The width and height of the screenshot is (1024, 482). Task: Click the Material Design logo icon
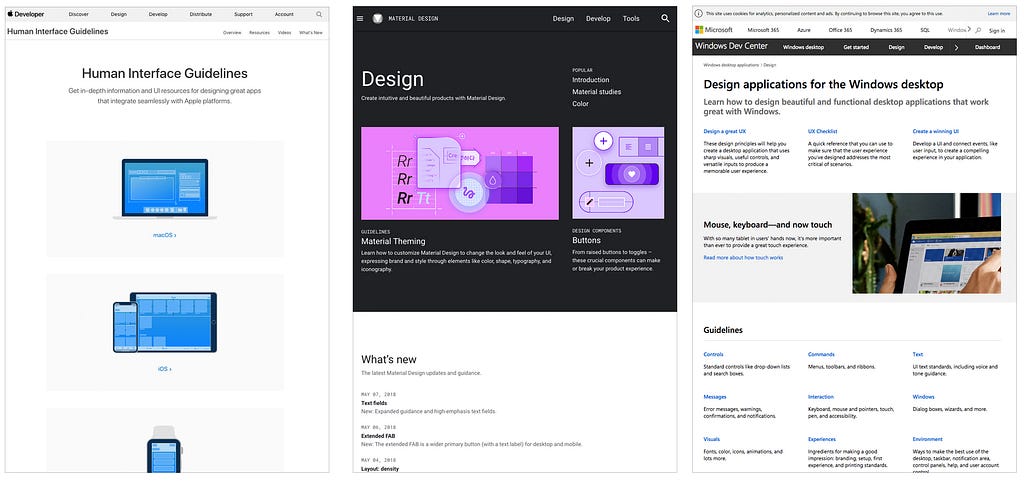[x=377, y=18]
